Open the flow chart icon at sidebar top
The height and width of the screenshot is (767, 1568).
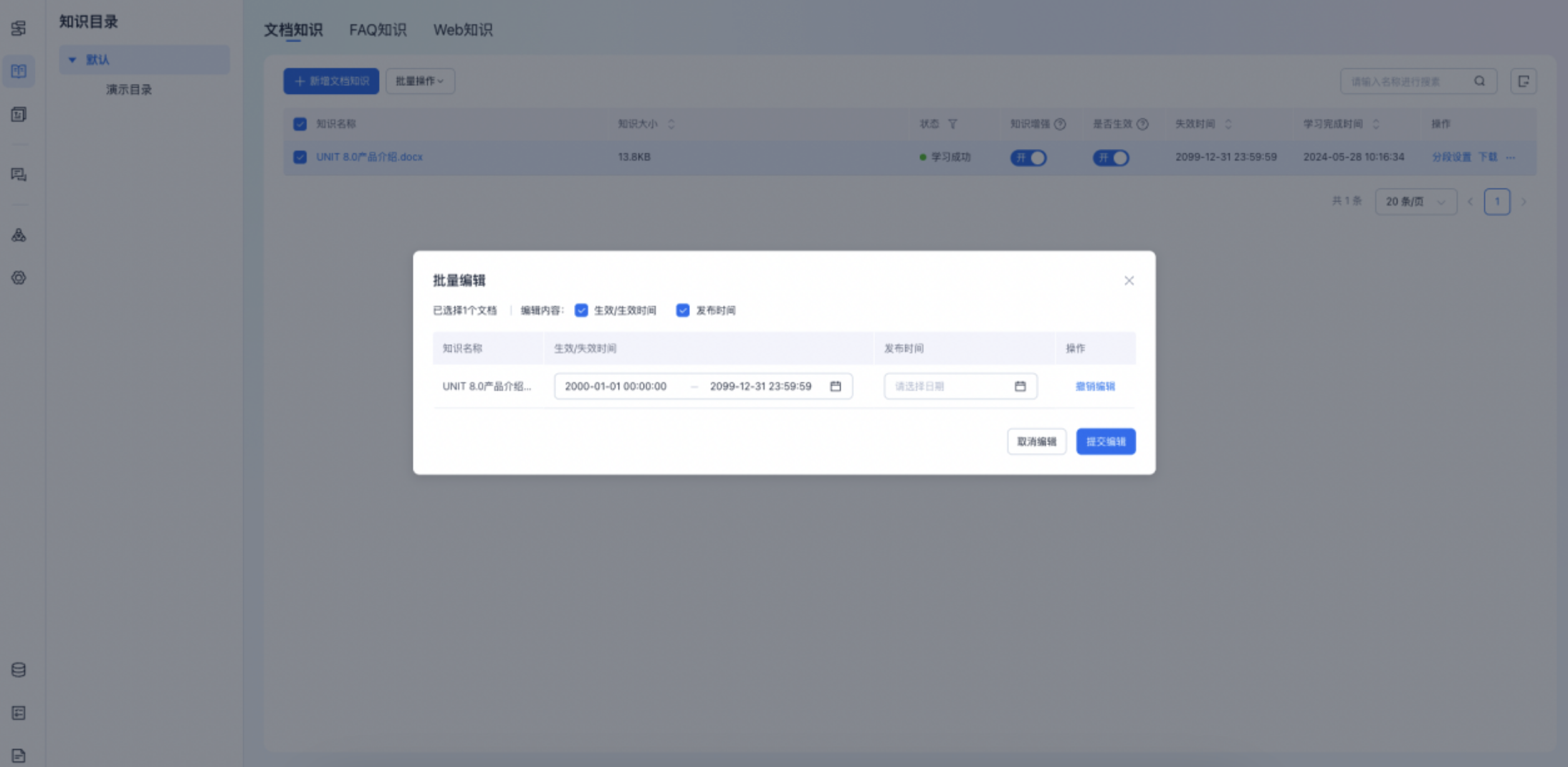pos(19,28)
